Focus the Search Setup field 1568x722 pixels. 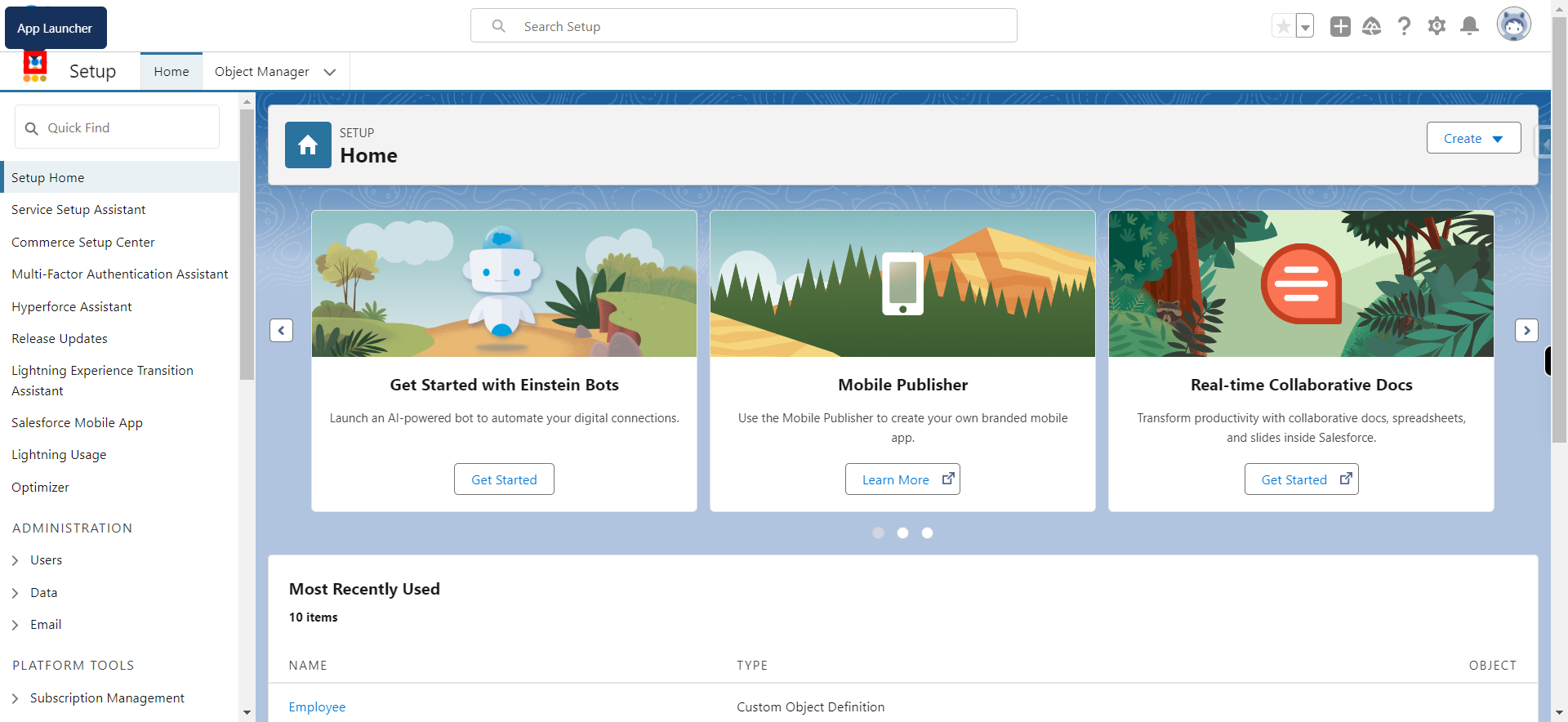tap(744, 26)
